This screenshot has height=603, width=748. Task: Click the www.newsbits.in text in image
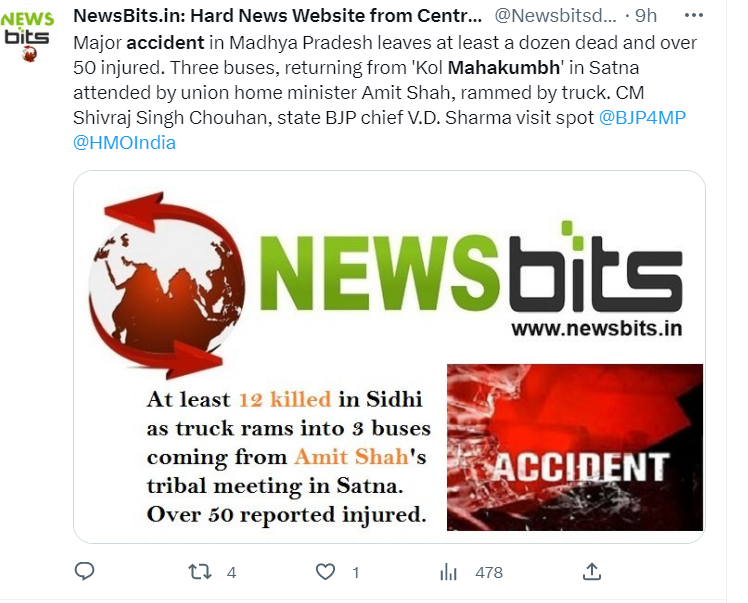click(x=597, y=329)
